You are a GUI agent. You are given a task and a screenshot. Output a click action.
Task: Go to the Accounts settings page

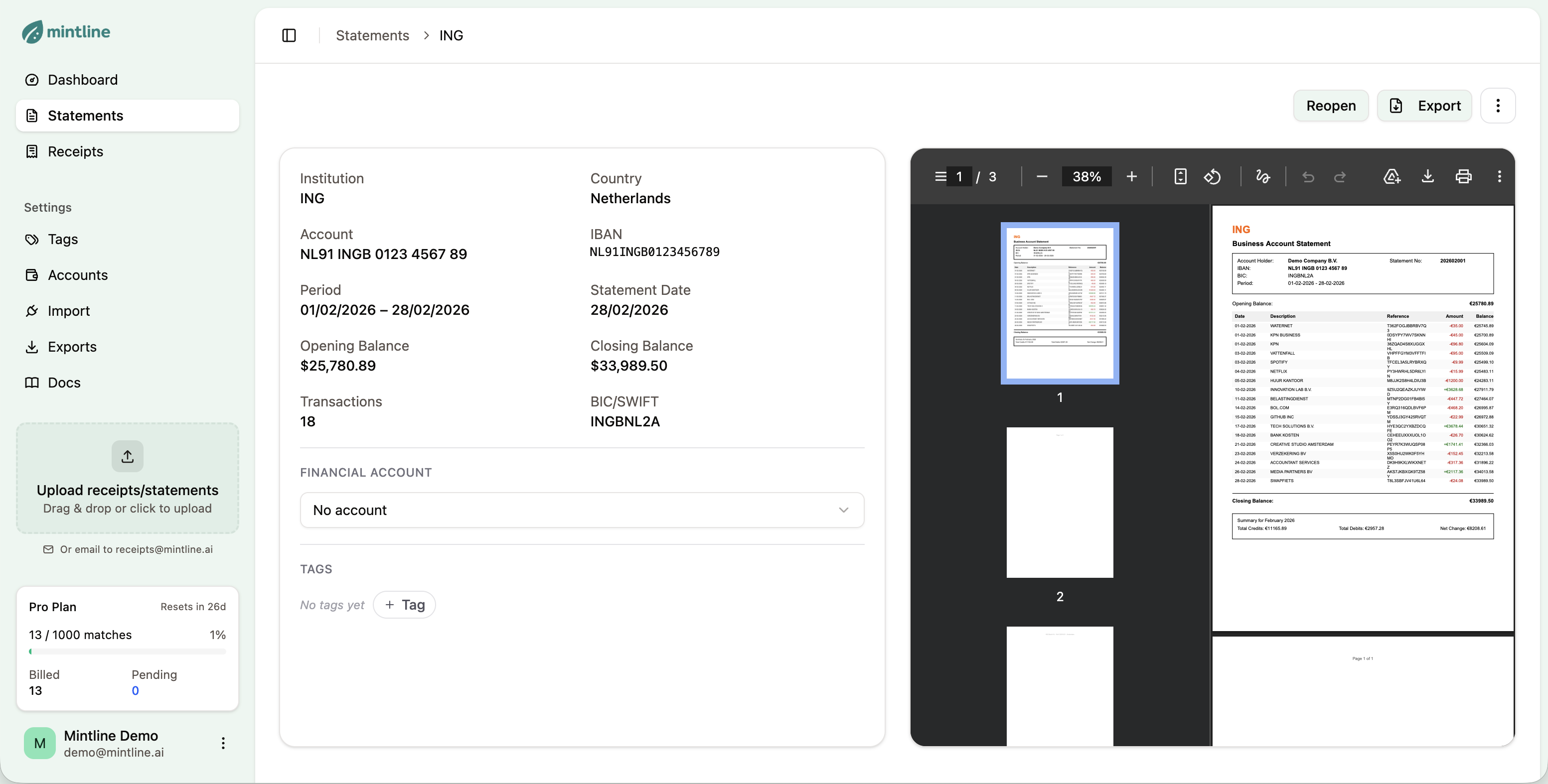[78, 275]
